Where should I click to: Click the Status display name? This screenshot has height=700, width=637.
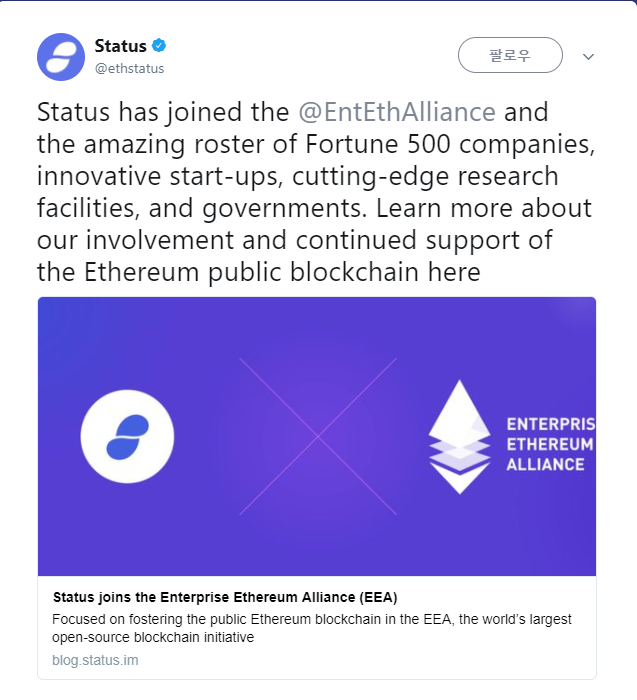tap(120, 46)
